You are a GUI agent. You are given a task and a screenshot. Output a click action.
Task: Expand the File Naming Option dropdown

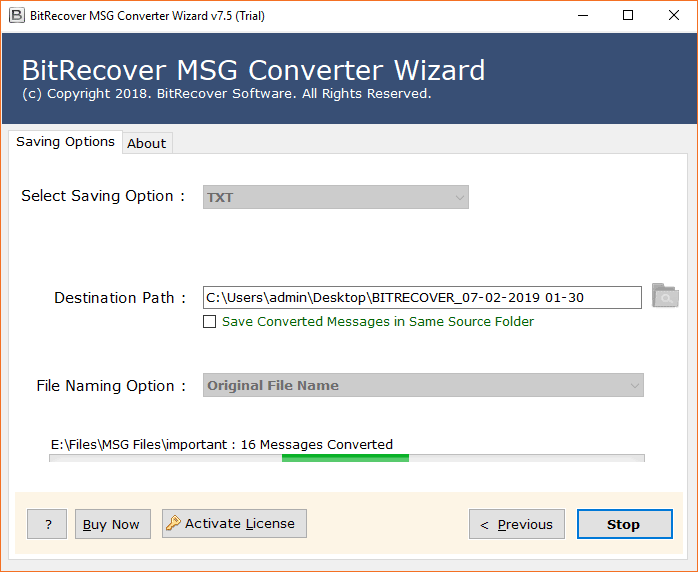pos(423,385)
